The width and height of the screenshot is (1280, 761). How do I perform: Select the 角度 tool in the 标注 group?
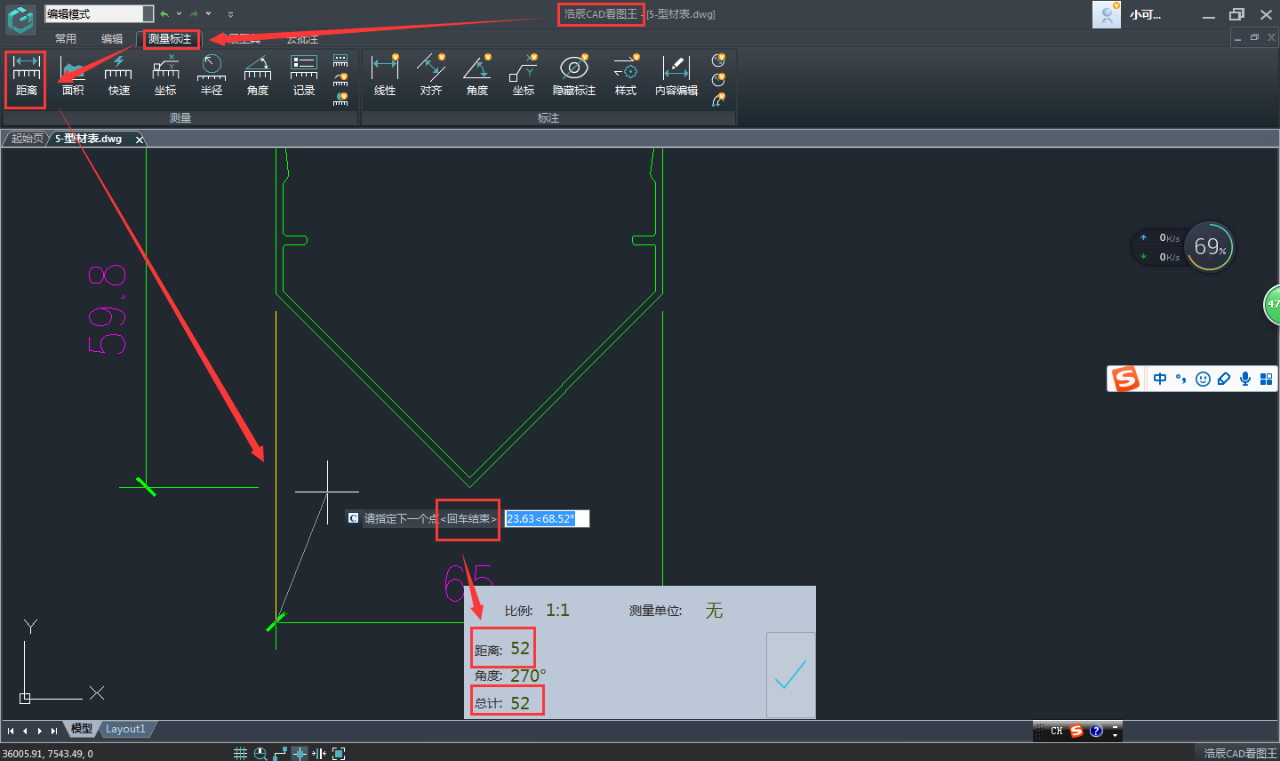point(477,77)
